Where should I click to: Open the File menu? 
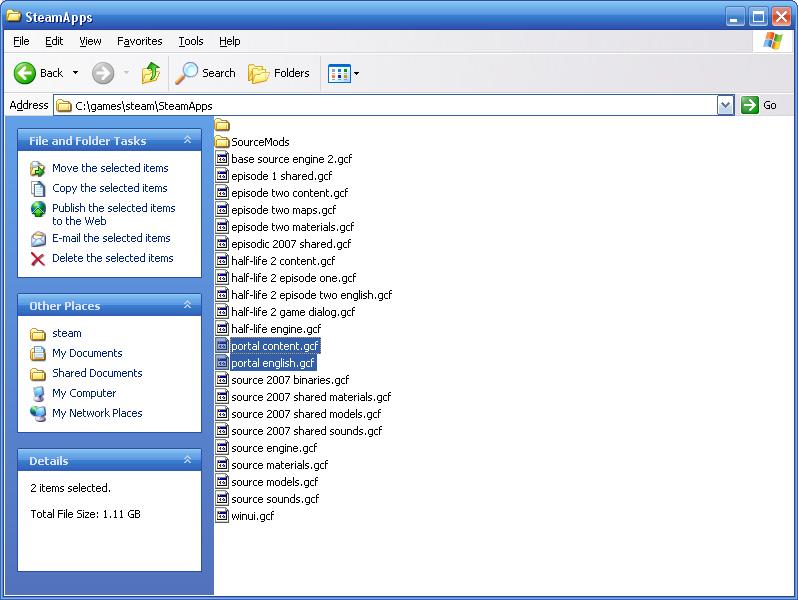tap(21, 41)
